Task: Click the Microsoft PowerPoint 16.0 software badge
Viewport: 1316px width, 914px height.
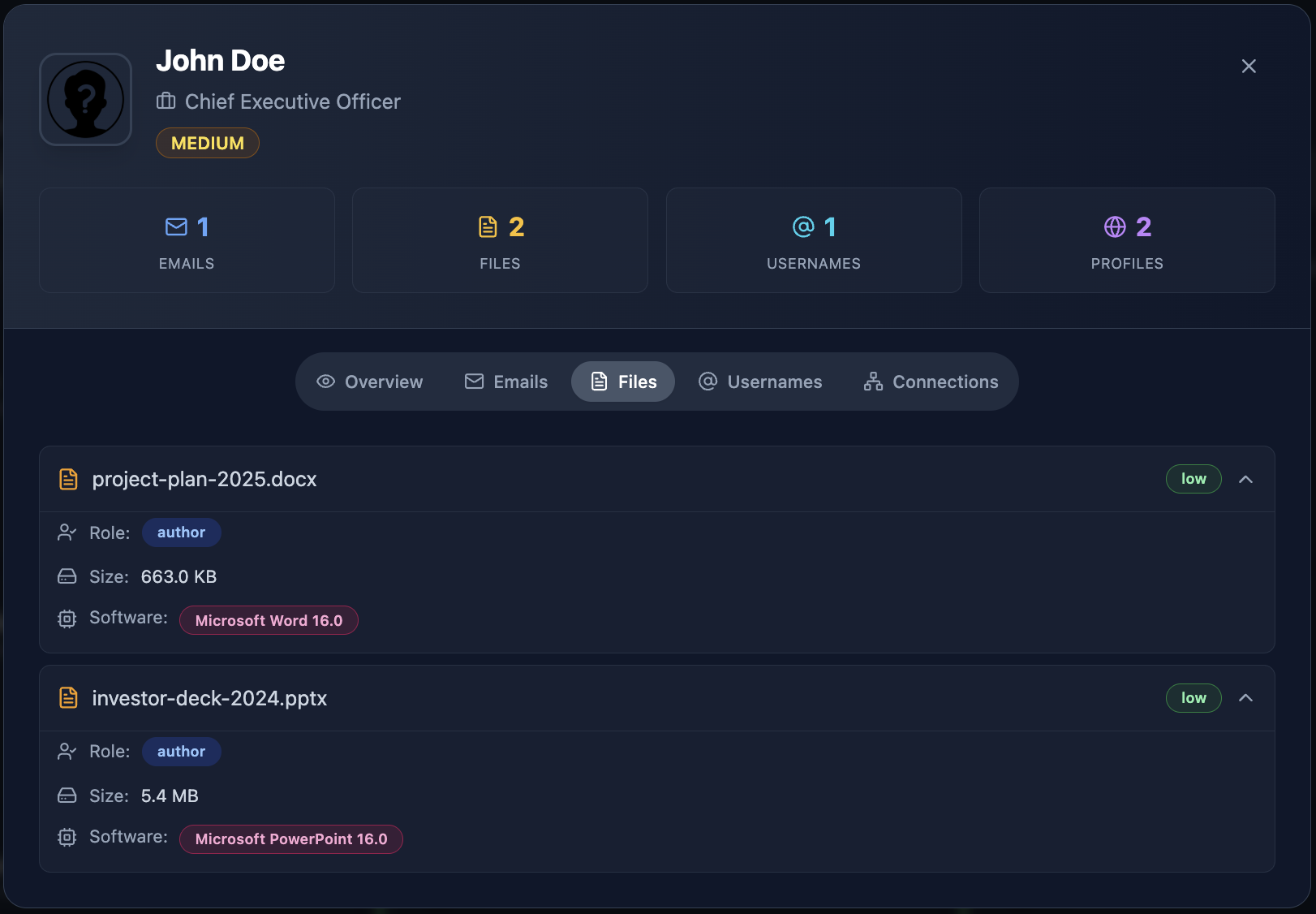Action: coord(290,839)
